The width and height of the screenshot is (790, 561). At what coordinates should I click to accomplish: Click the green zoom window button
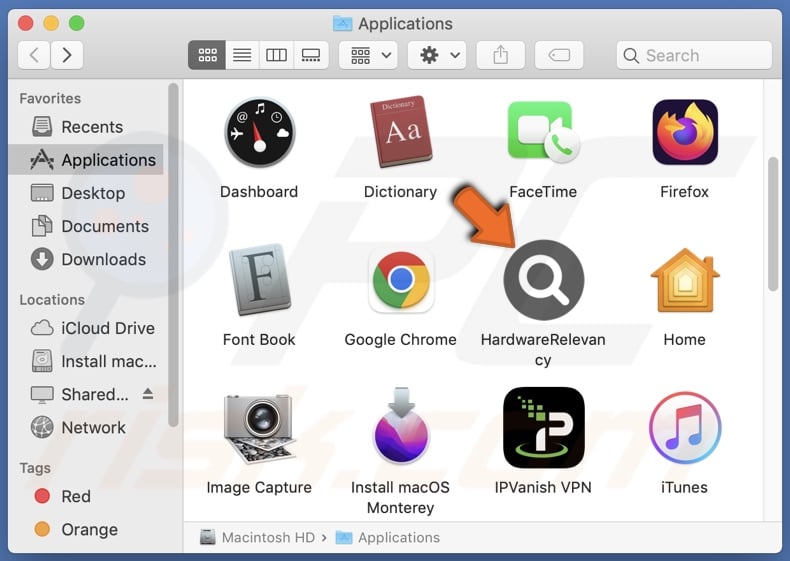point(77,23)
